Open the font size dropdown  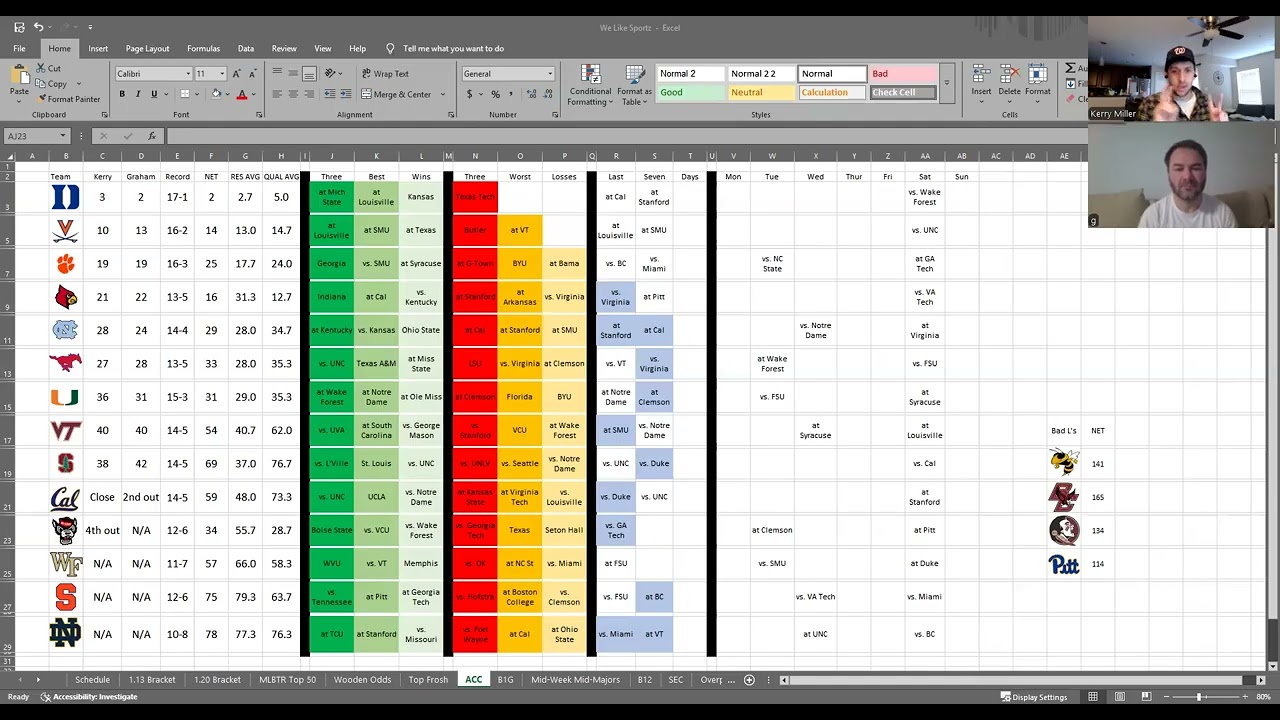click(222, 74)
